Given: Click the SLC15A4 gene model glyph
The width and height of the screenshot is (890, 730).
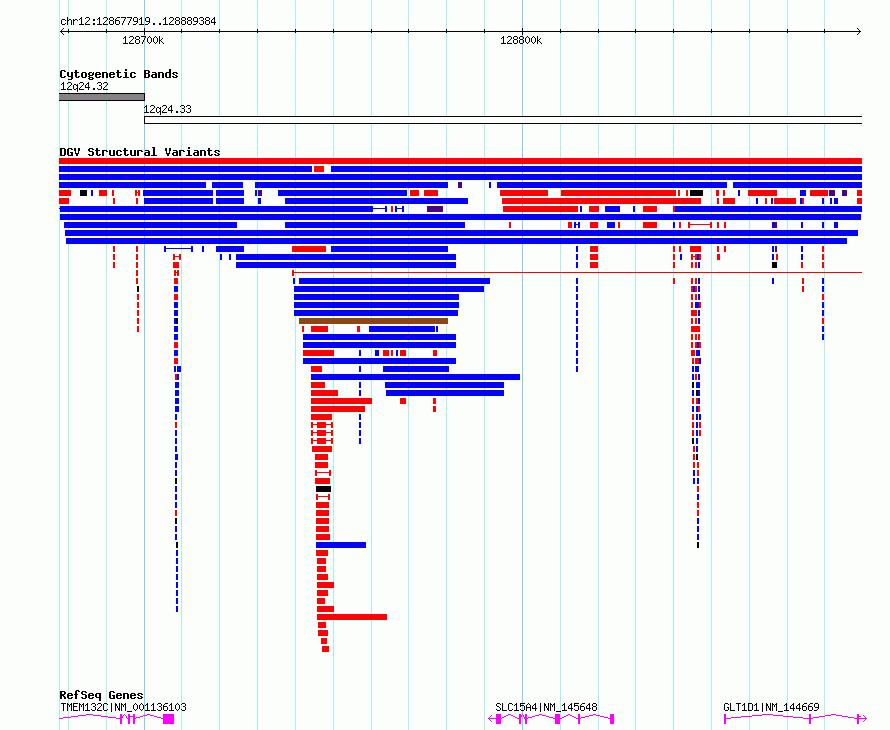Looking at the screenshot, I should 551,719.
